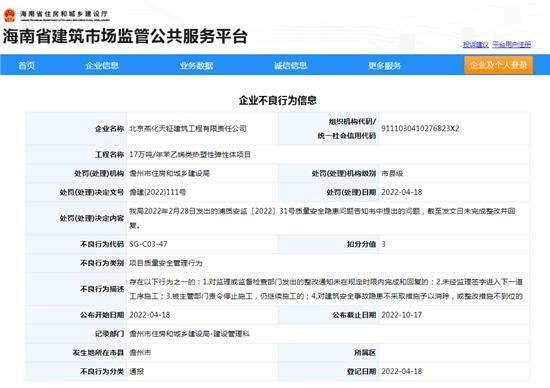Select company name 北京燕化天钲建筑工程有限责任公司
Viewport: 550px width, 388px height.
click(x=188, y=128)
